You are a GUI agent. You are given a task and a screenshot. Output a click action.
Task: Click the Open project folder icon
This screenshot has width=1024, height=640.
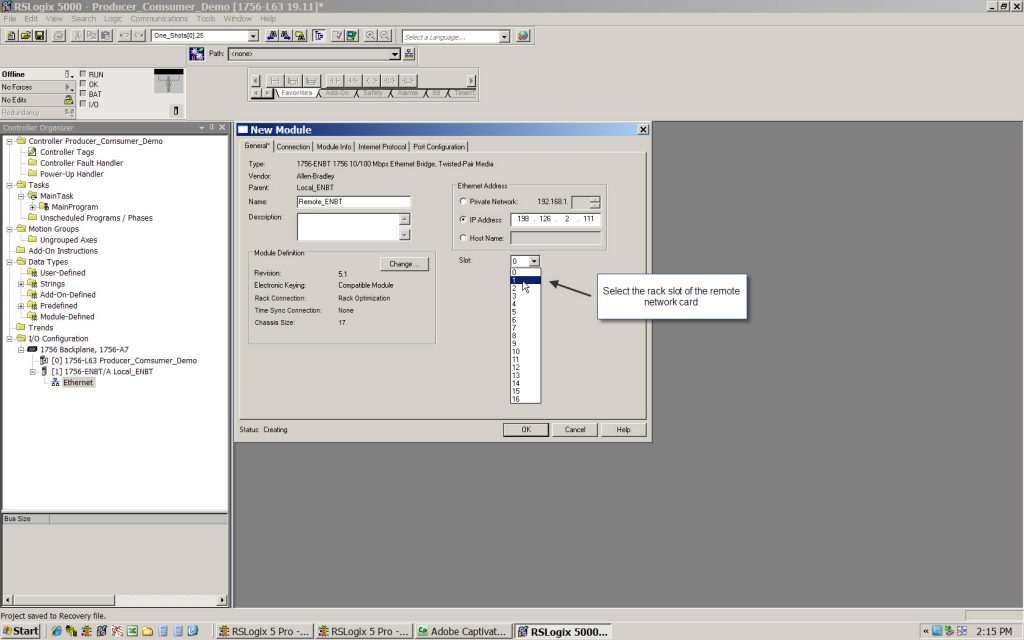click(25, 36)
